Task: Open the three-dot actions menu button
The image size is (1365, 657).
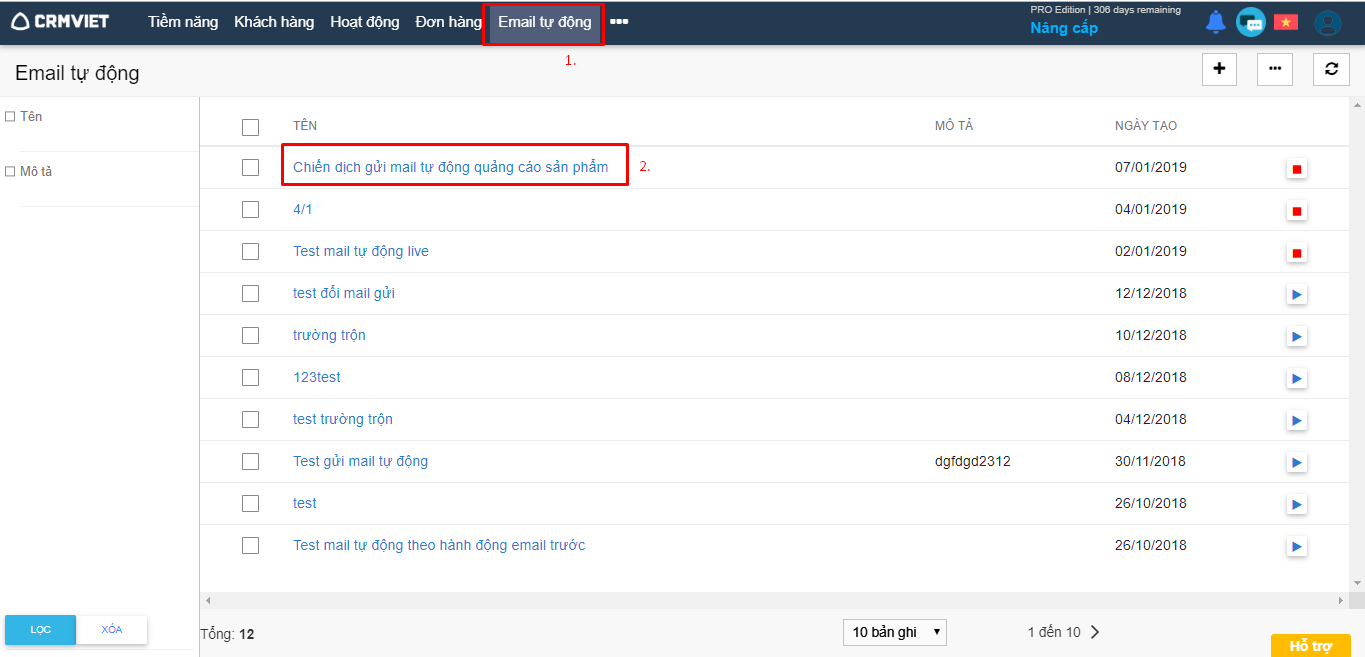Action: click(1274, 69)
